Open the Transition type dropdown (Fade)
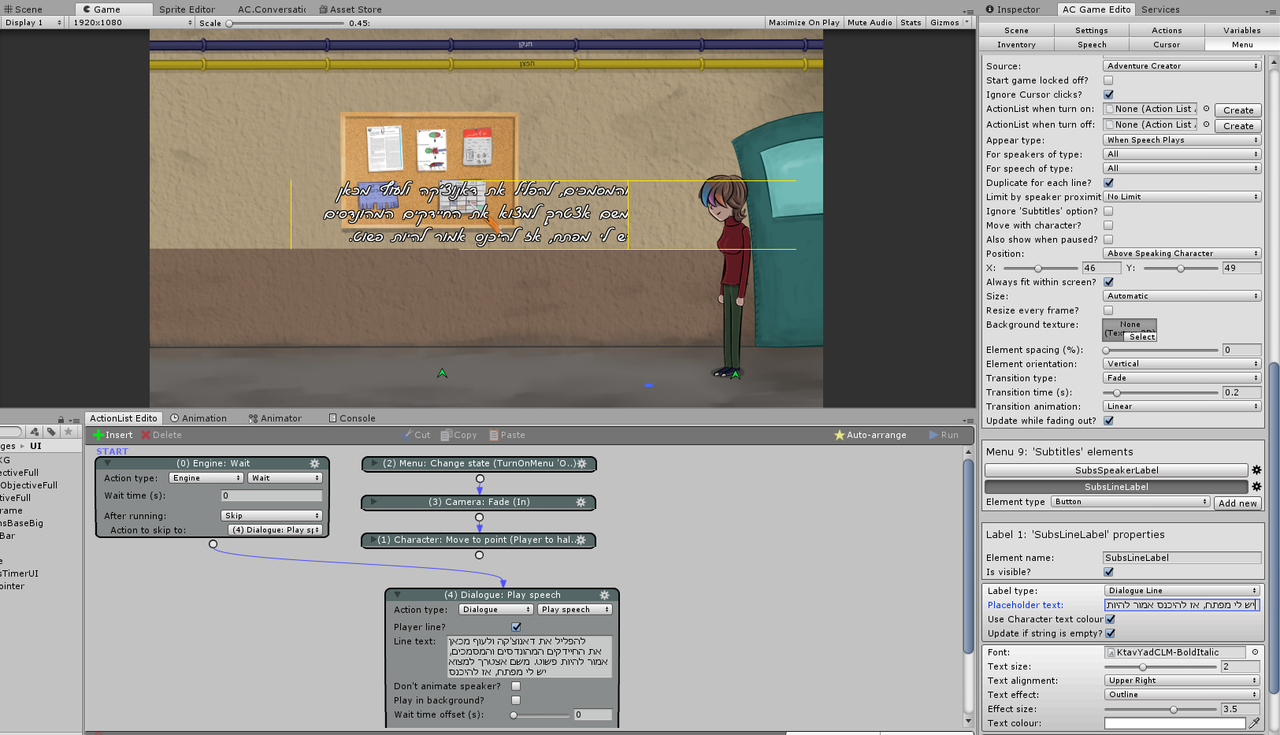This screenshot has height=735, width=1280. [1182, 378]
